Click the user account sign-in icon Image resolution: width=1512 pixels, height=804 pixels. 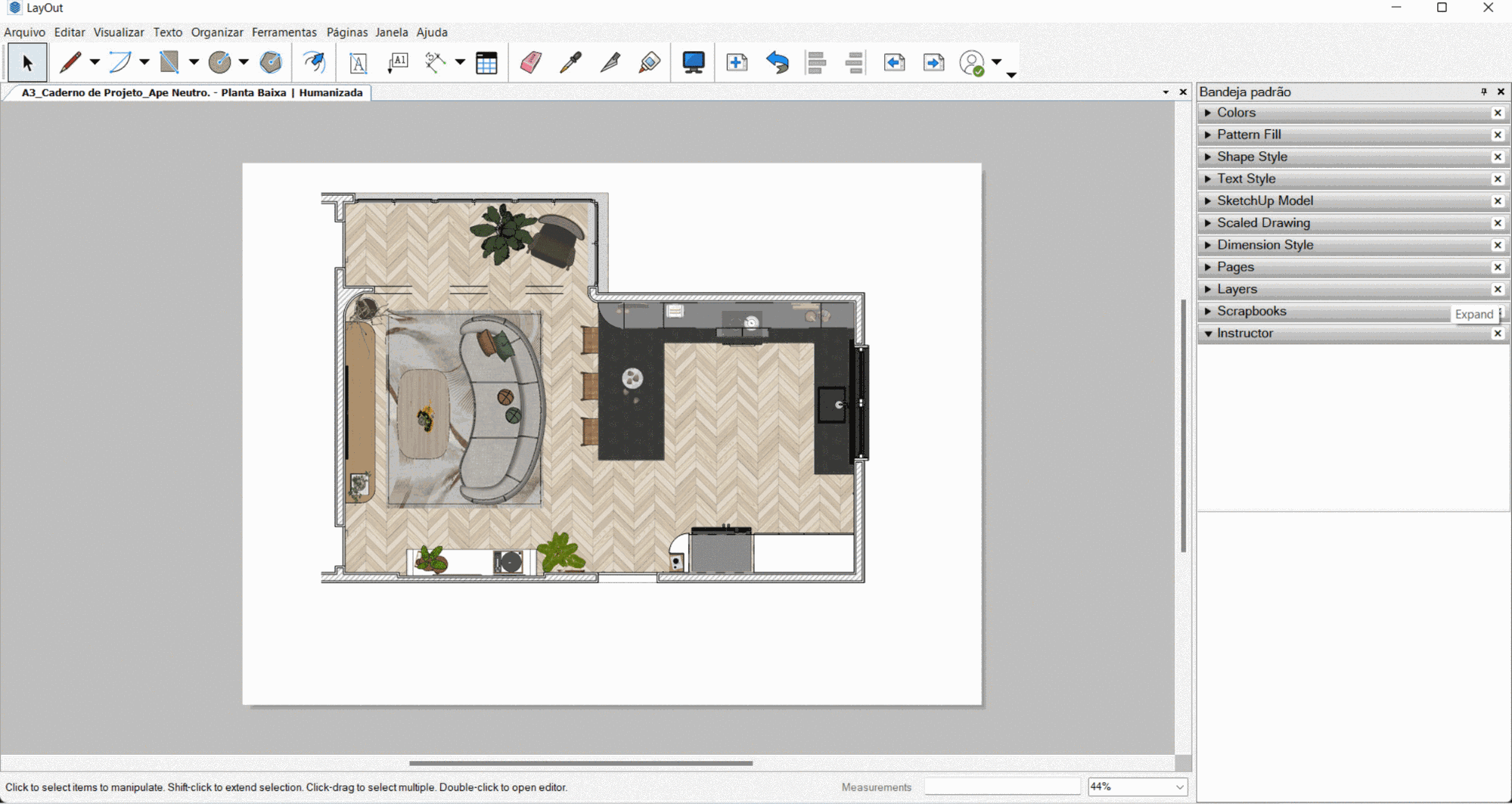(972, 62)
